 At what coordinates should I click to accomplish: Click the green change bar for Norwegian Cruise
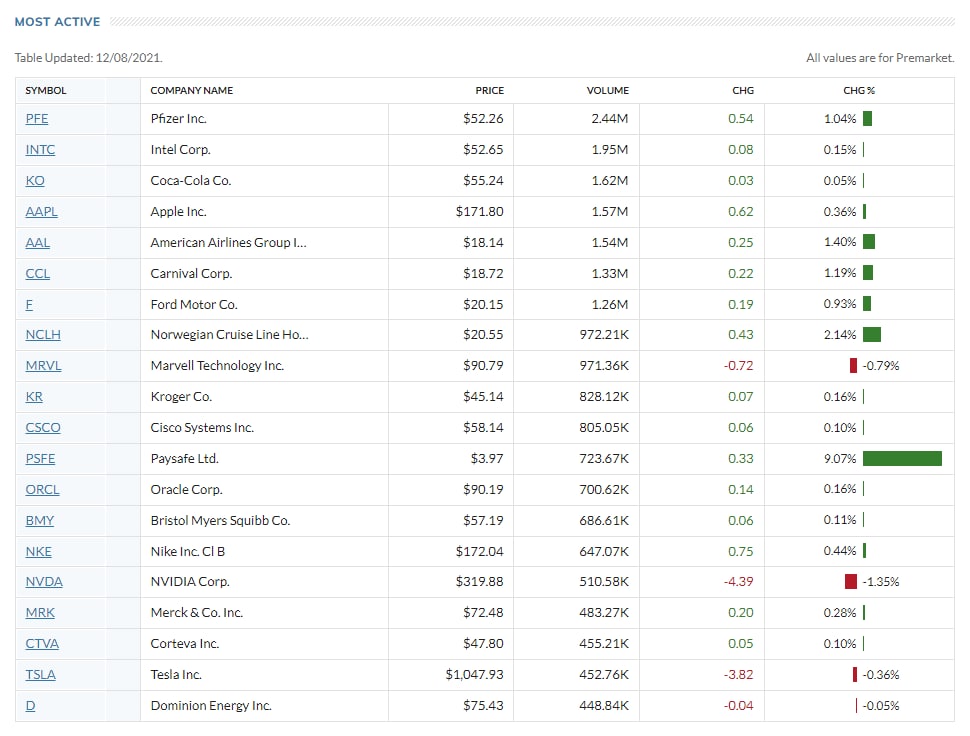tap(872, 335)
